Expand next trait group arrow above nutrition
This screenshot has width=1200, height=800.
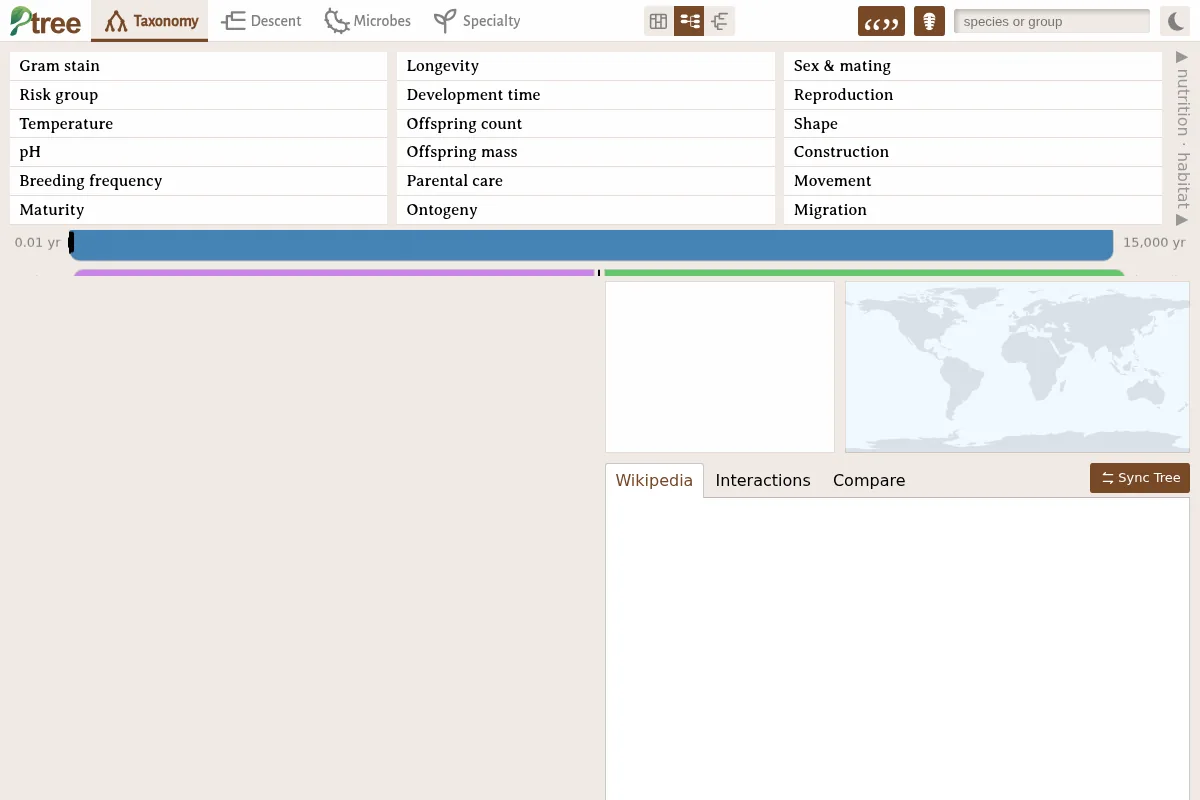[1182, 58]
